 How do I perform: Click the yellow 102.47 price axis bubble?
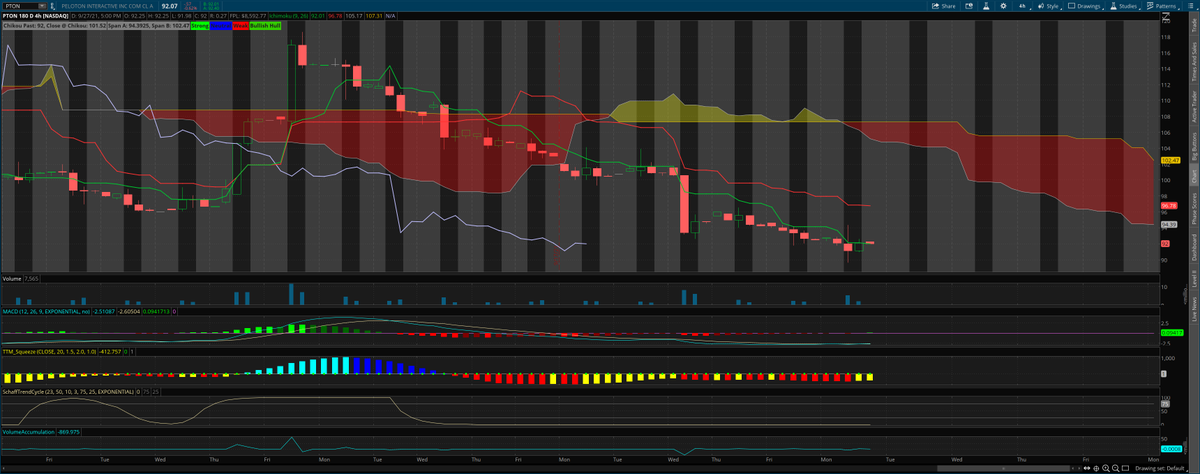1171,160
